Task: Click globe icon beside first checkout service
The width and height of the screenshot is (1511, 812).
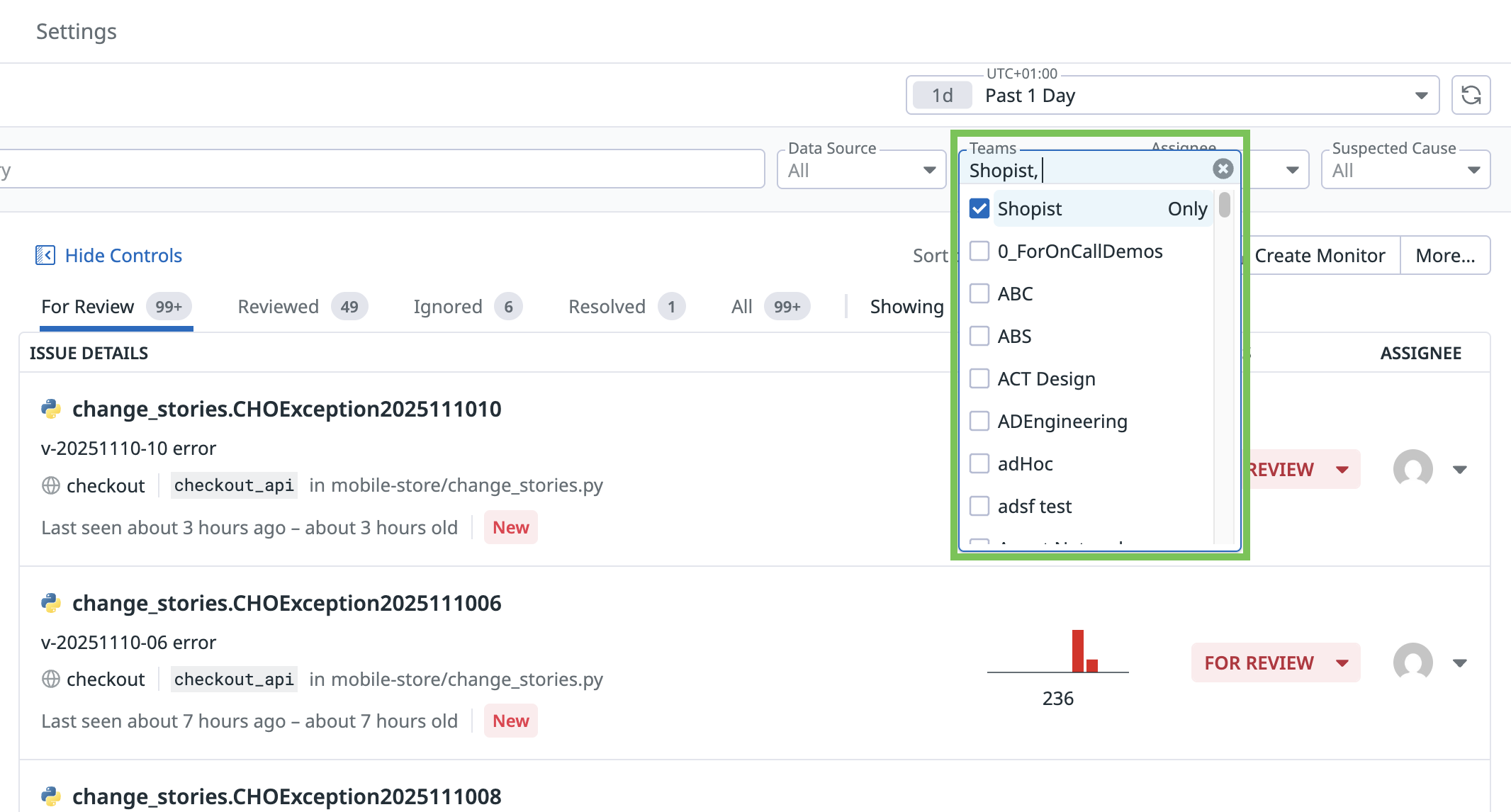Action: [x=51, y=485]
